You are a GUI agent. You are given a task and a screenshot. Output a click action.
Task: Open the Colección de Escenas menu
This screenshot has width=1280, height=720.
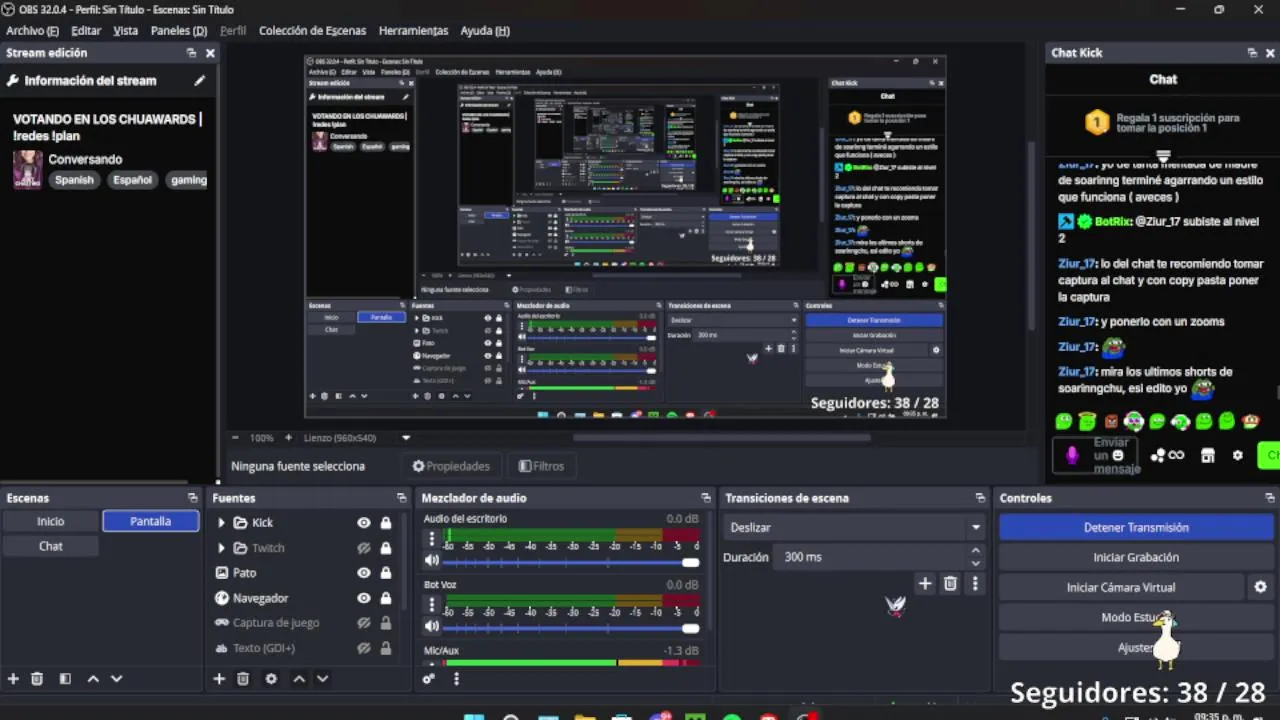coord(312,31)
